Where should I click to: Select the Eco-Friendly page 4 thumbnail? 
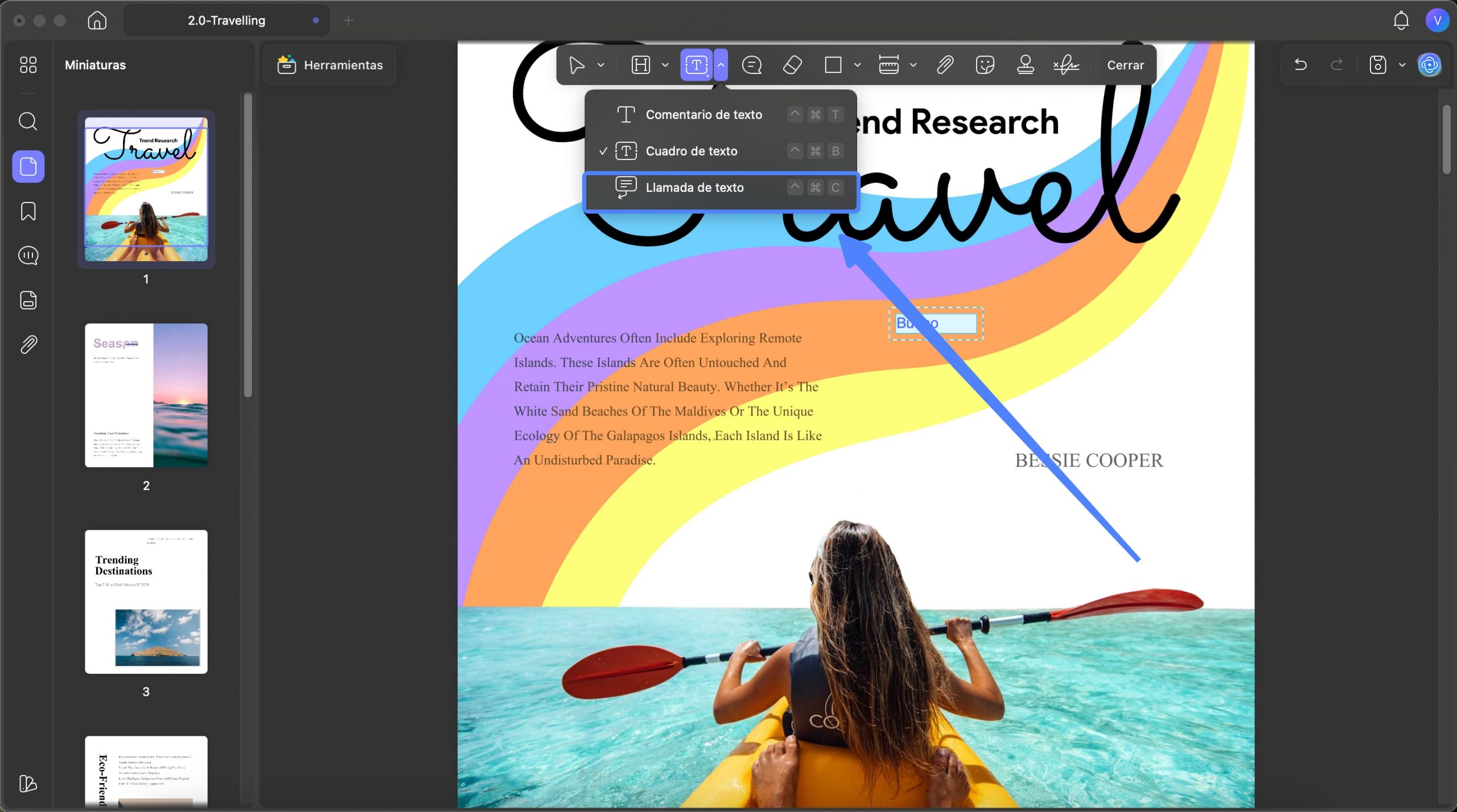point(146,772)
